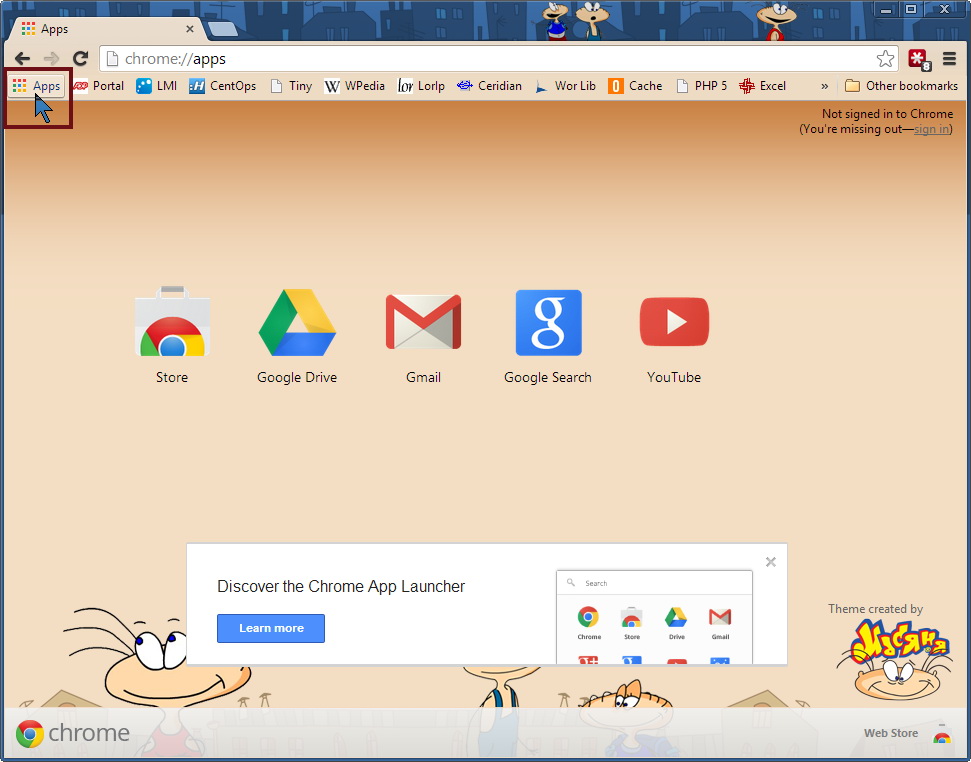Image resolution: width=971 pixels, height=762 pixels.
Task: Open the Web Store link at bottom
Action: click(x=891, y=733)
